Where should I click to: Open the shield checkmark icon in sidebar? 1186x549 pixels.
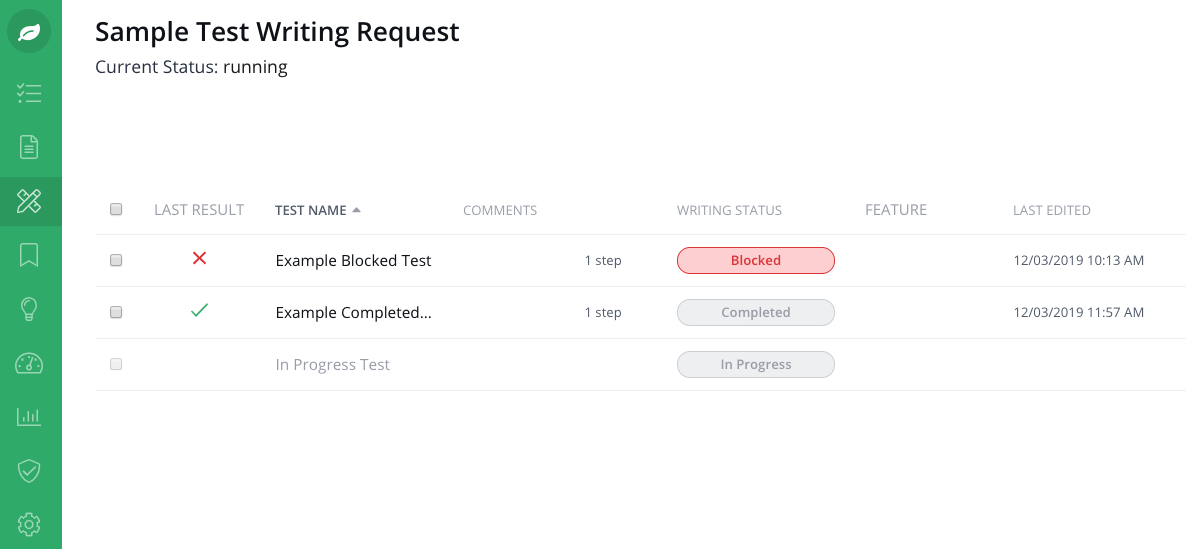click(x=29, y=471)
